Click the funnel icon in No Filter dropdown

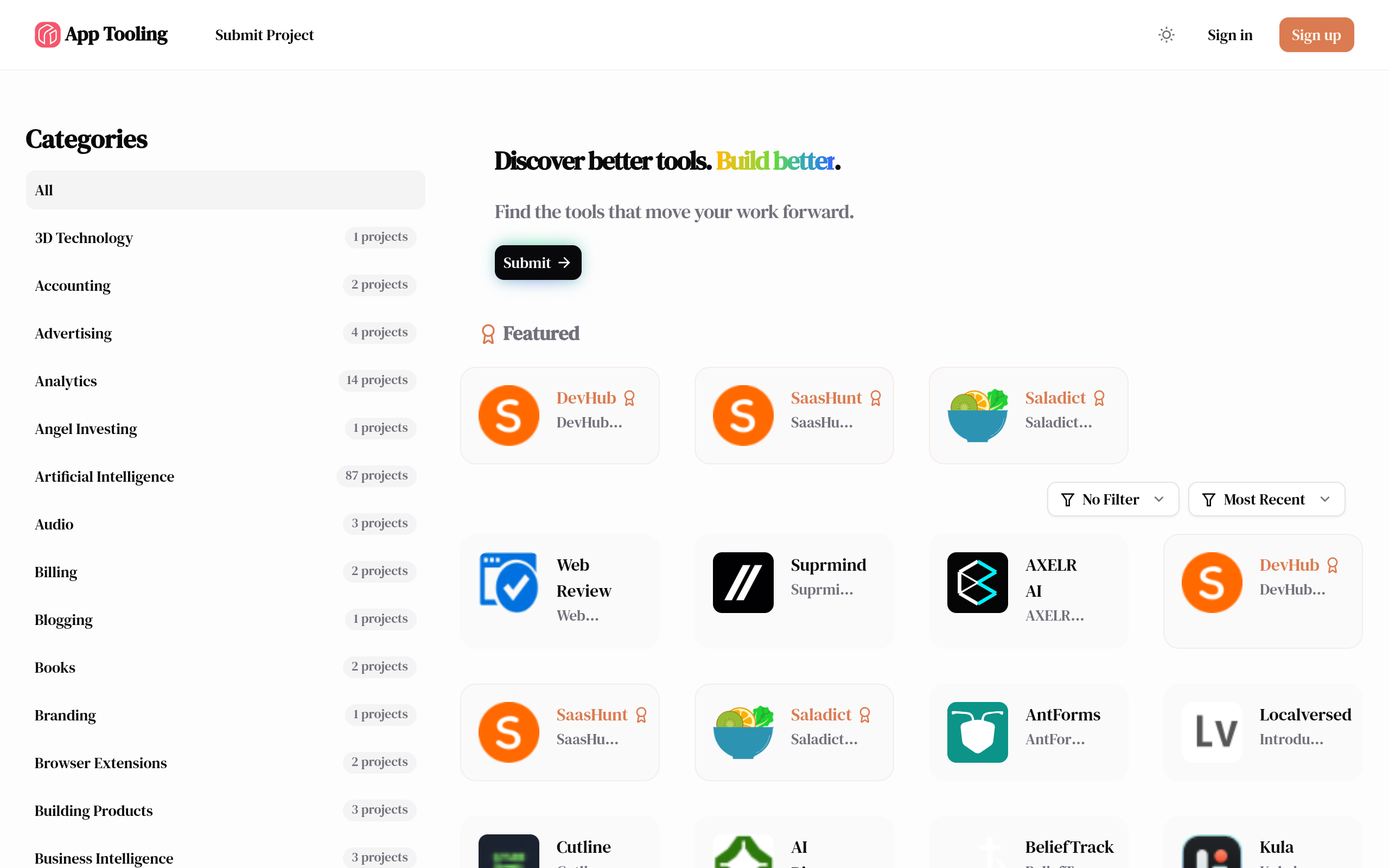tap(1067, 500)
